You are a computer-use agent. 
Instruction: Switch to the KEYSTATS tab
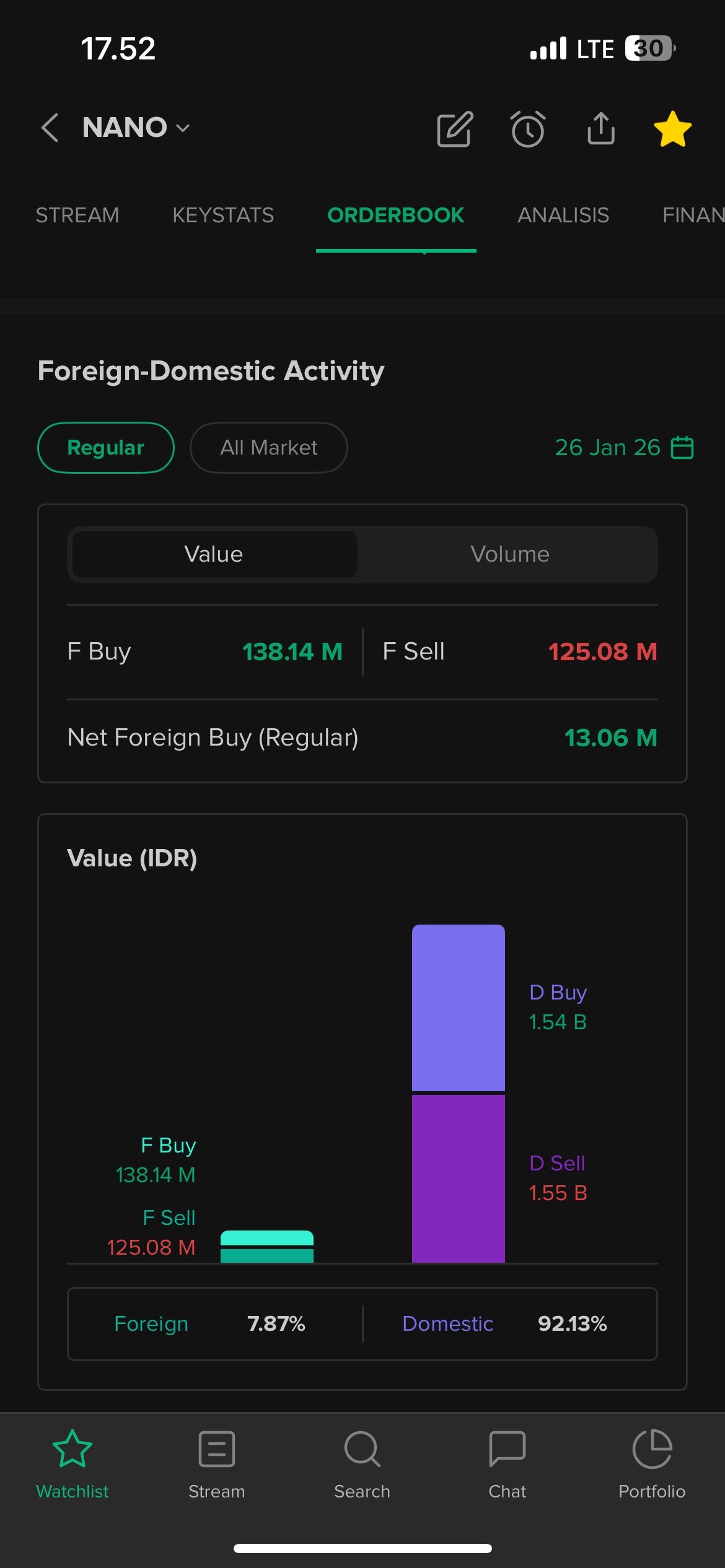coord(223,216)
